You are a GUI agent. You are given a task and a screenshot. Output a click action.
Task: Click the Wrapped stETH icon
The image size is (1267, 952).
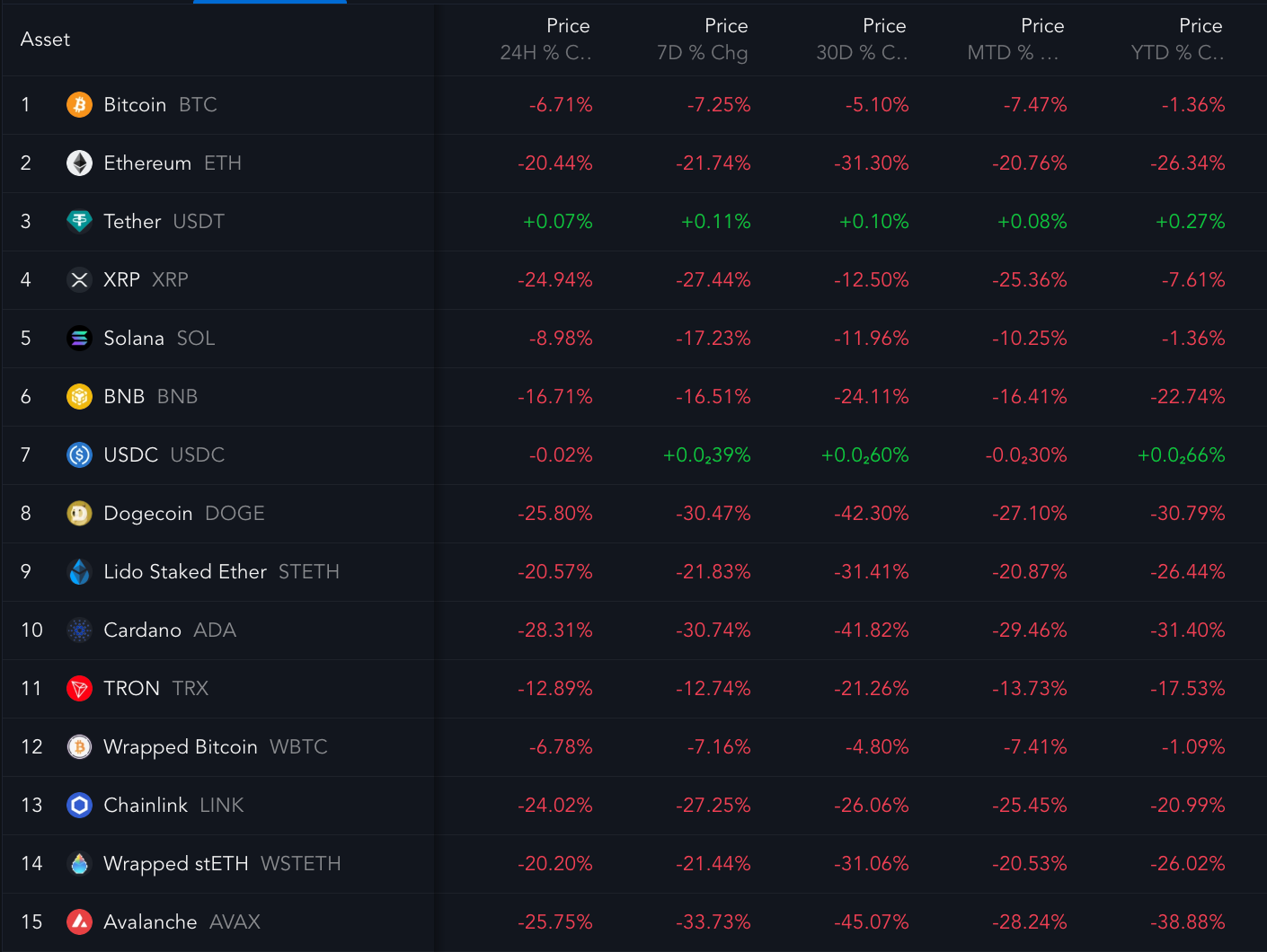tap(79, 864)
